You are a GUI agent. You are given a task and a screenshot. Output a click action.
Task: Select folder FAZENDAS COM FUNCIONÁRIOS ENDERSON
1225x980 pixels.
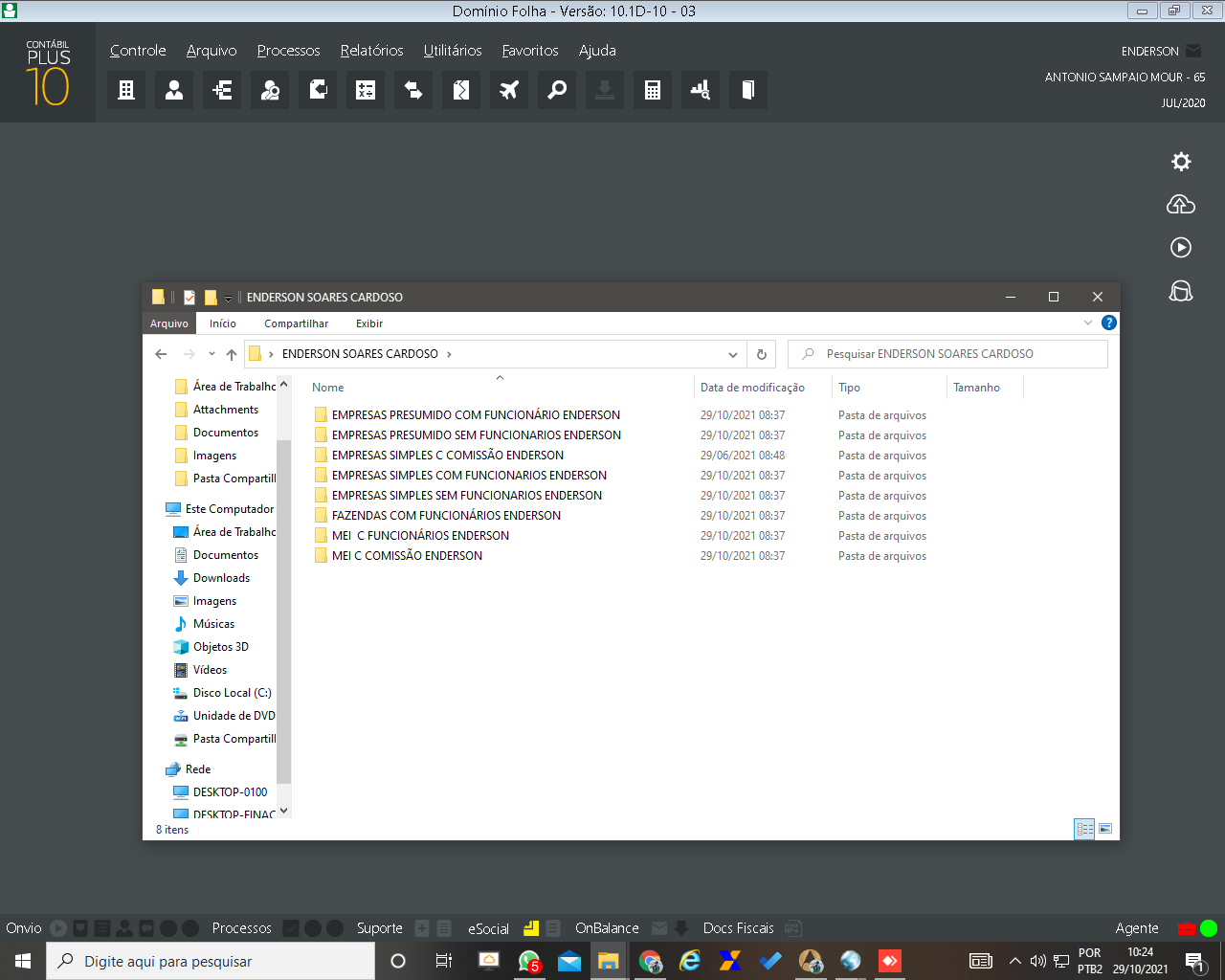pos(446,516)
